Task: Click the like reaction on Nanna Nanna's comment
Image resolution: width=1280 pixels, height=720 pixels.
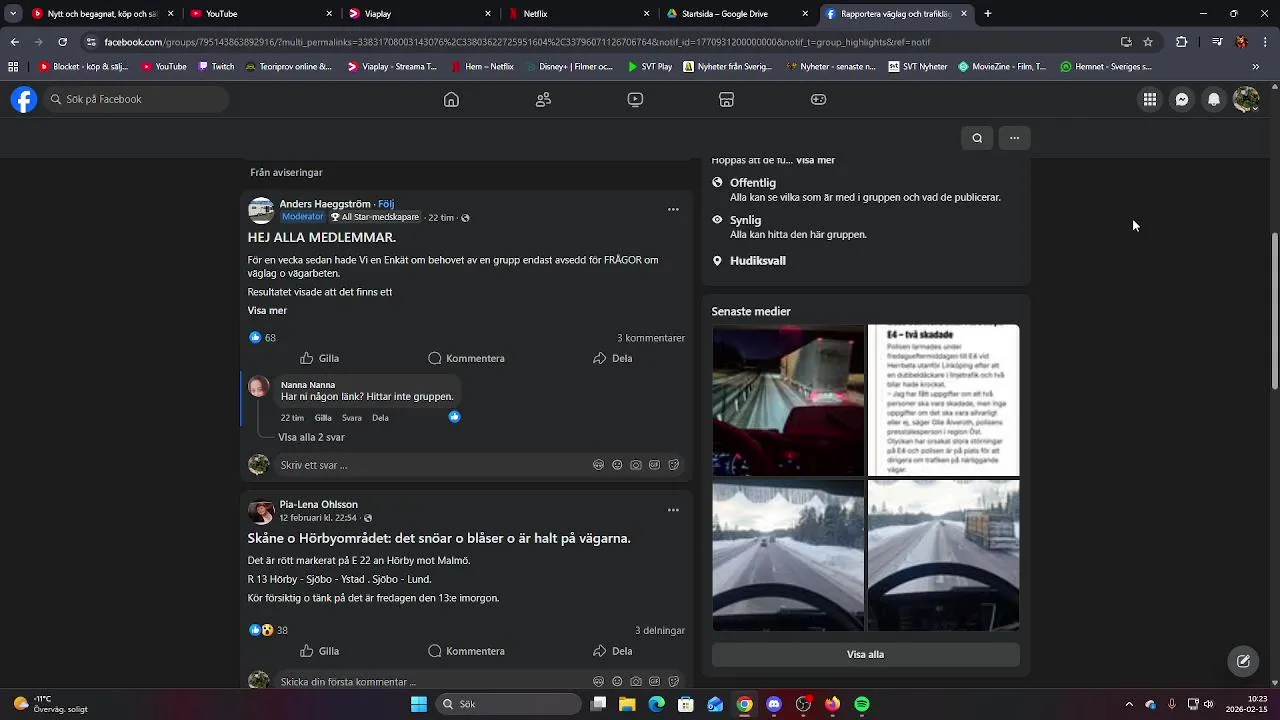Action: (x=454, y=417)
